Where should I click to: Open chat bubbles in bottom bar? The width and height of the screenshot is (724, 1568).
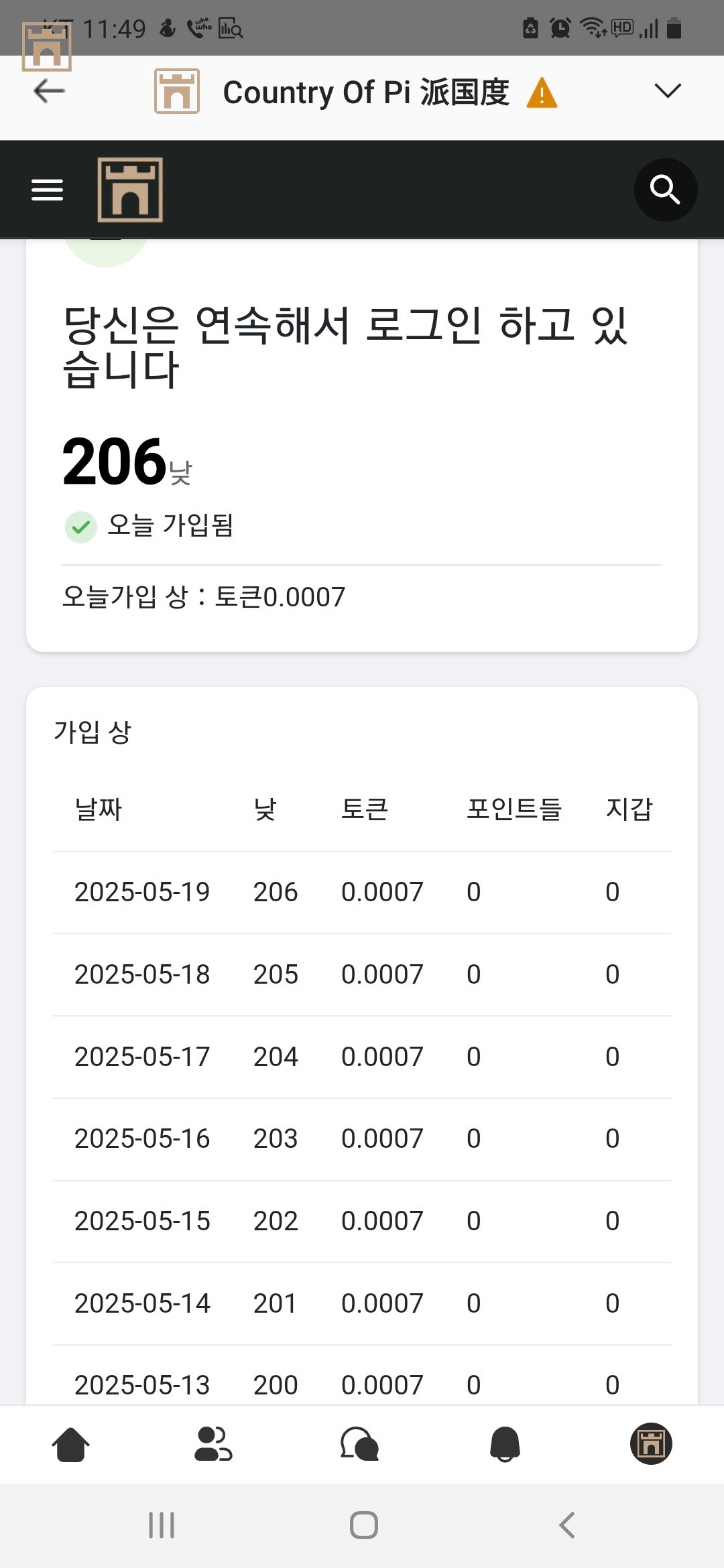pos(359,1444)
